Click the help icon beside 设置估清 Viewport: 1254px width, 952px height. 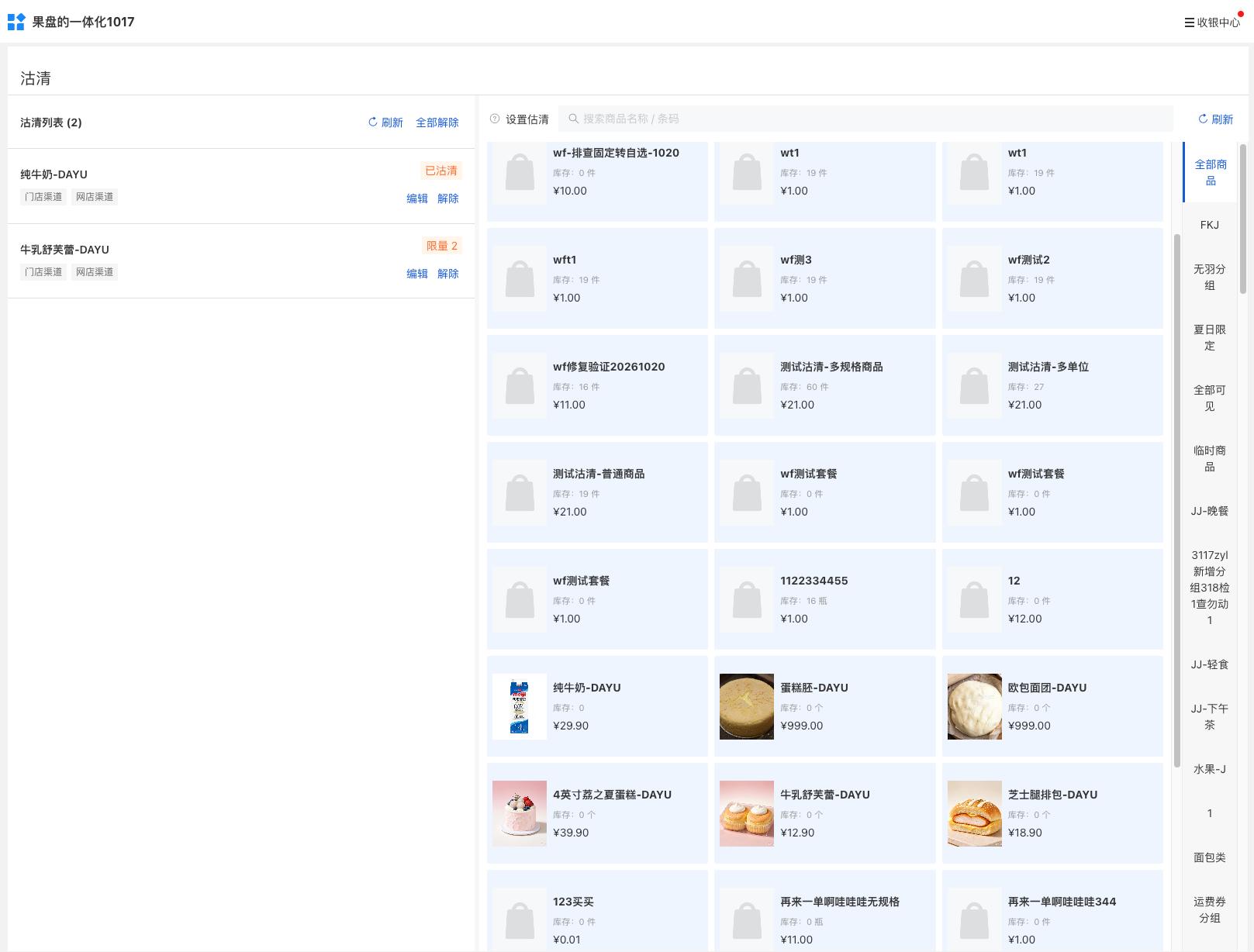click(x=495, y=119)
